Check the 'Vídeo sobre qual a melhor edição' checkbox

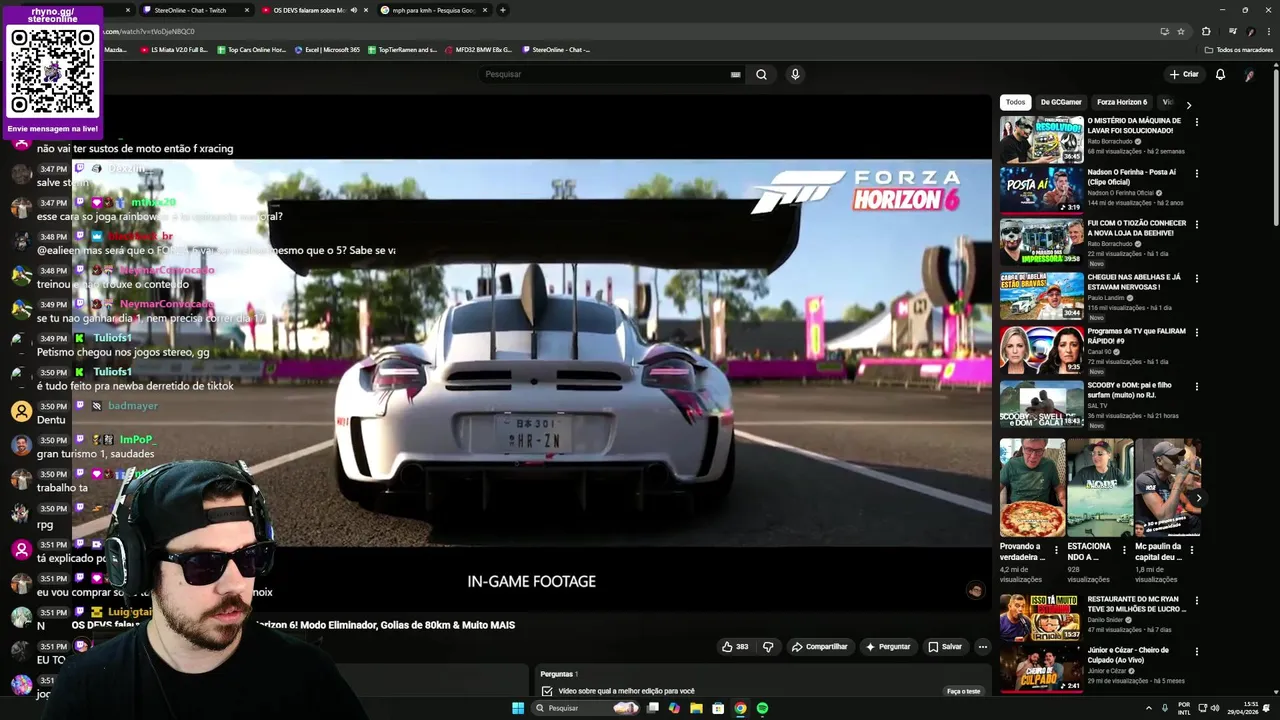point(547,691)
